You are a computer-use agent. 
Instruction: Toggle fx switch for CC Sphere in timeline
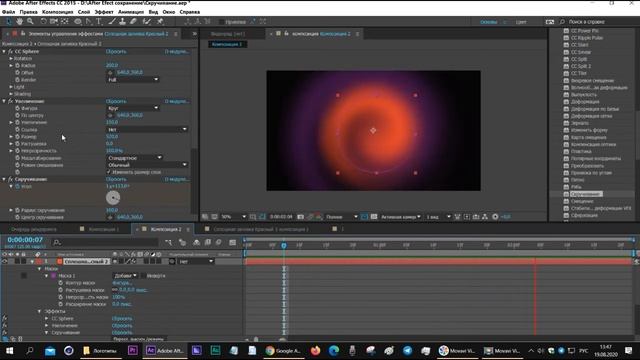(x=4, y=318)
